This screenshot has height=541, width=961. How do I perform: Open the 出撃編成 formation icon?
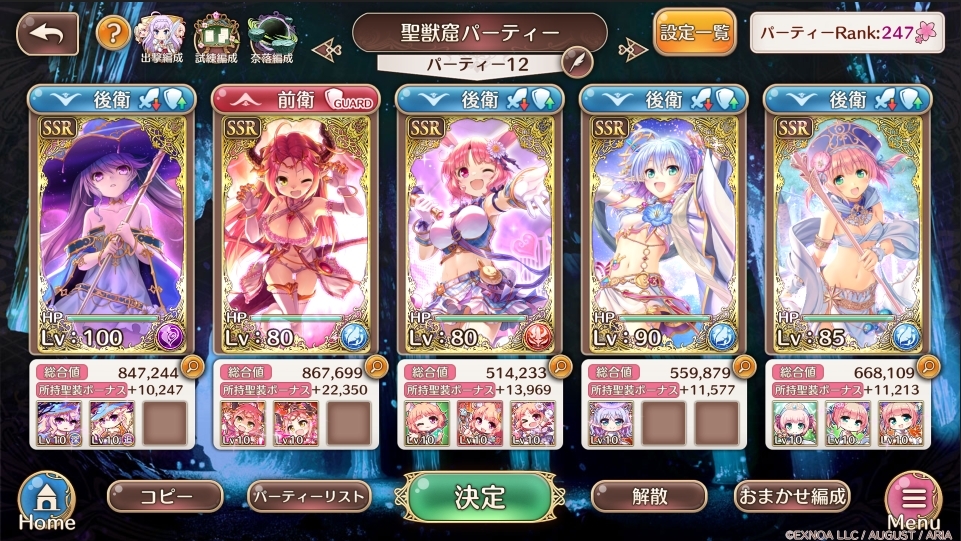162,39
